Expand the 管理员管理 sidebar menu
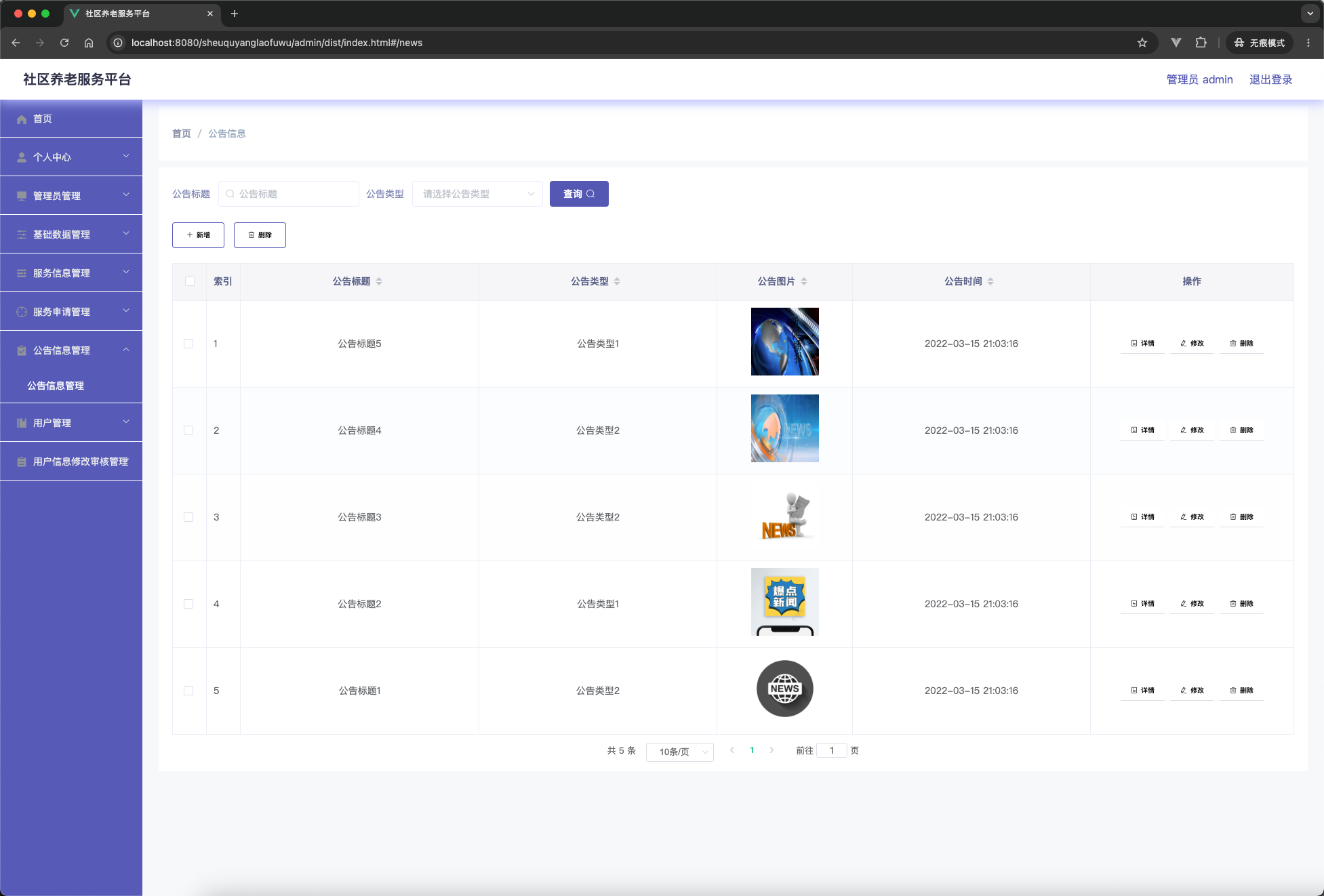 click(71, 196)
